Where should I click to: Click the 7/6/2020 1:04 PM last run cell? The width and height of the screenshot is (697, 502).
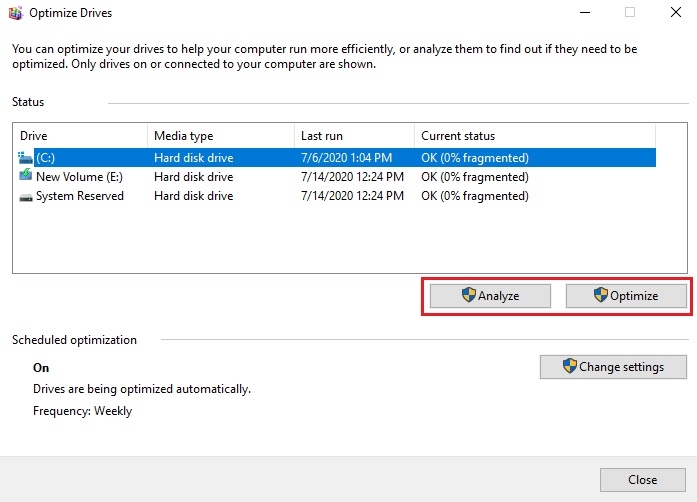346,158
